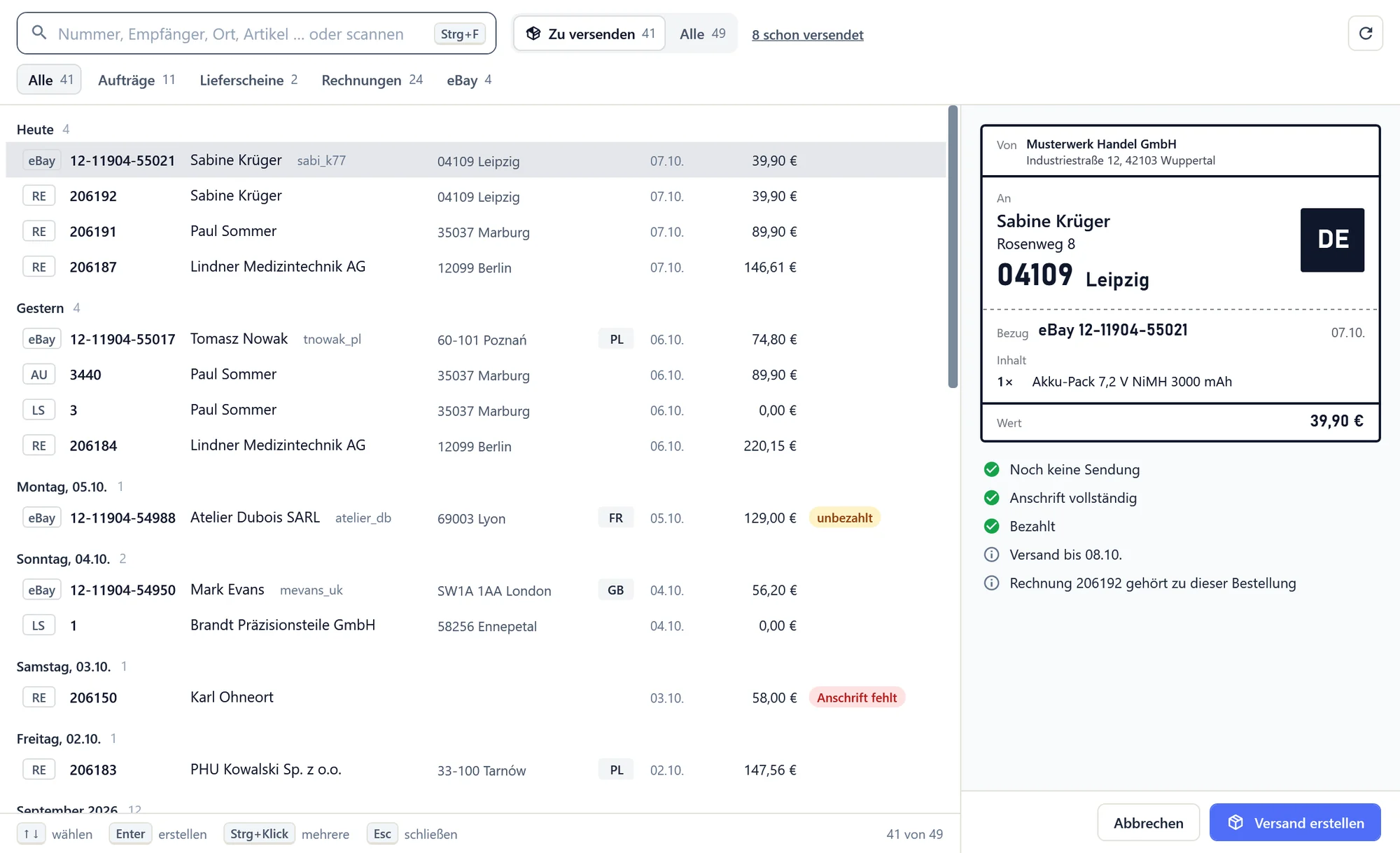The width and height of the screenshot is (1400, 853).
Task: Select invoice row 206191 Paul Sommer
Action: click(476, 232)
